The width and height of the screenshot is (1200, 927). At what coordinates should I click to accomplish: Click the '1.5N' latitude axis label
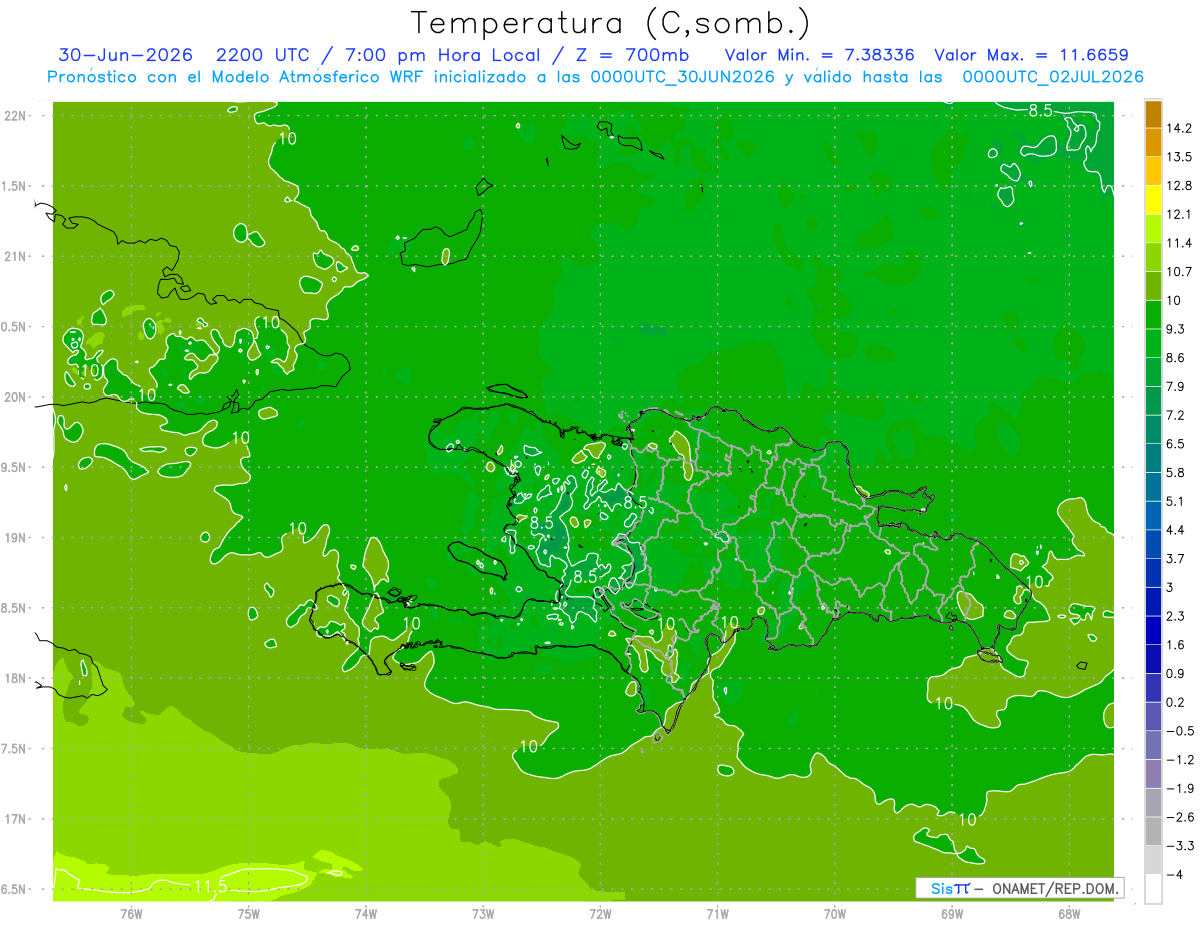tap(15, 186)
